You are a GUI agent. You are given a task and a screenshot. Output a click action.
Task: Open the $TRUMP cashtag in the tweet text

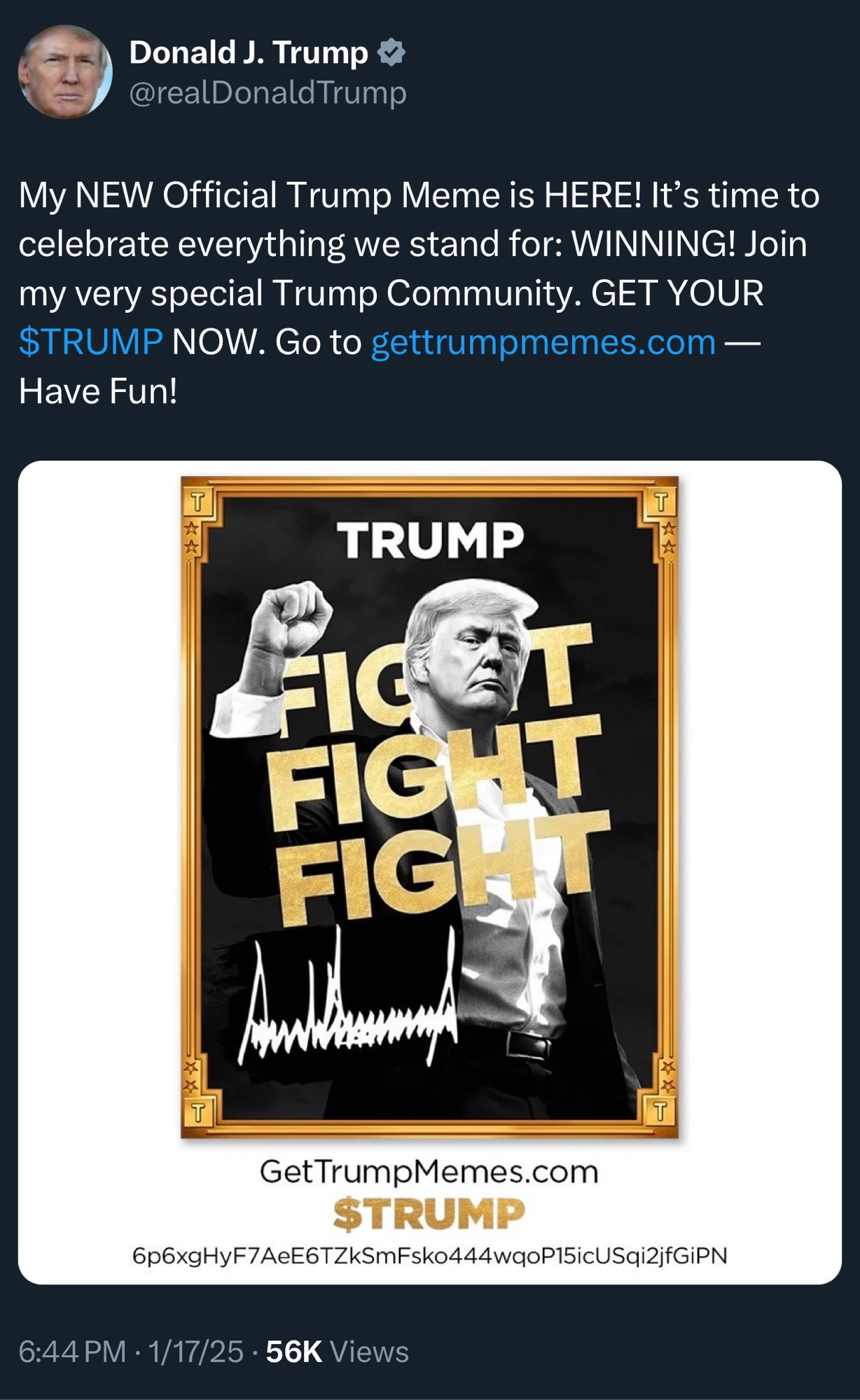point(91,342)
